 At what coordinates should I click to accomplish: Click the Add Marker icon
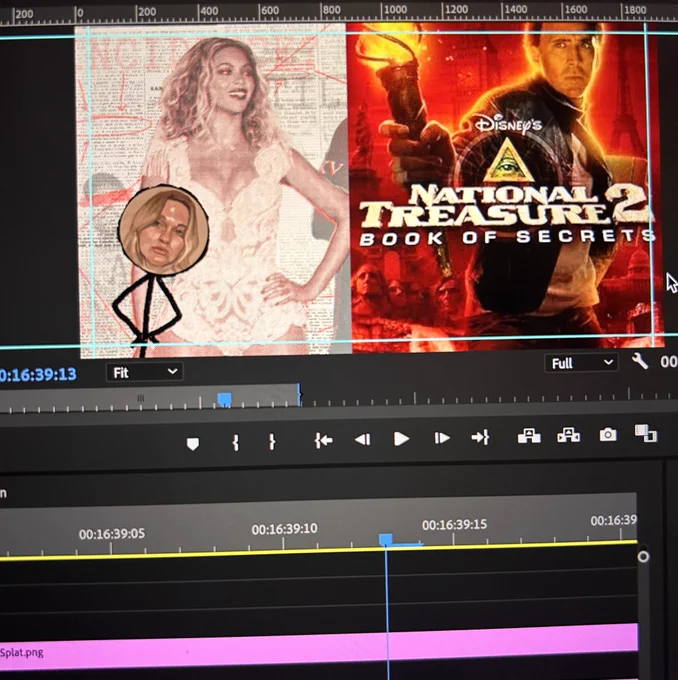coord(193,444)
